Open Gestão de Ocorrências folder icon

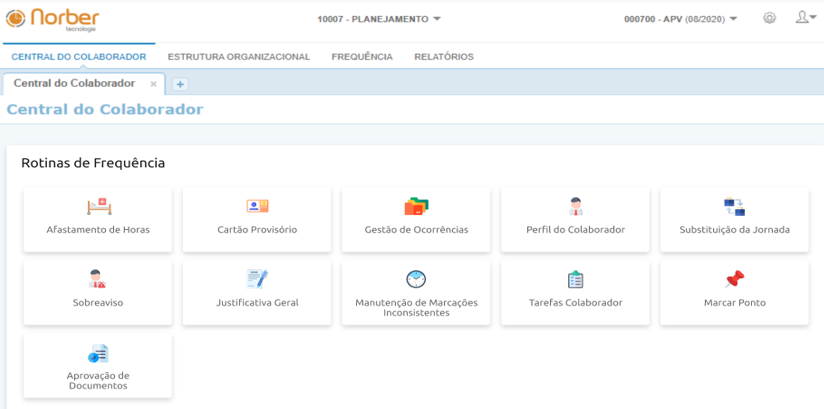(x=416, y=207)
